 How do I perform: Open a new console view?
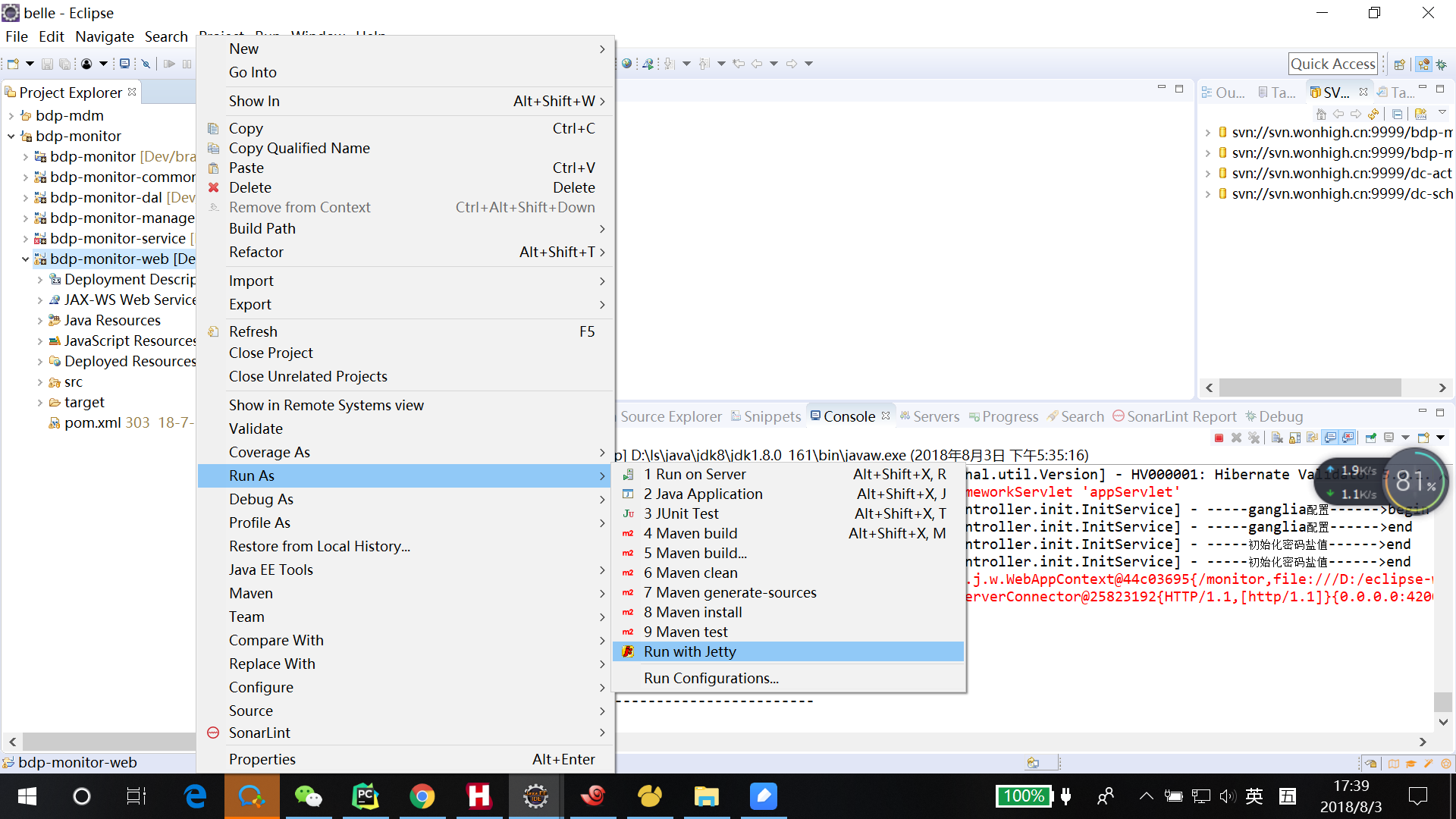[x=1423, y=438]
